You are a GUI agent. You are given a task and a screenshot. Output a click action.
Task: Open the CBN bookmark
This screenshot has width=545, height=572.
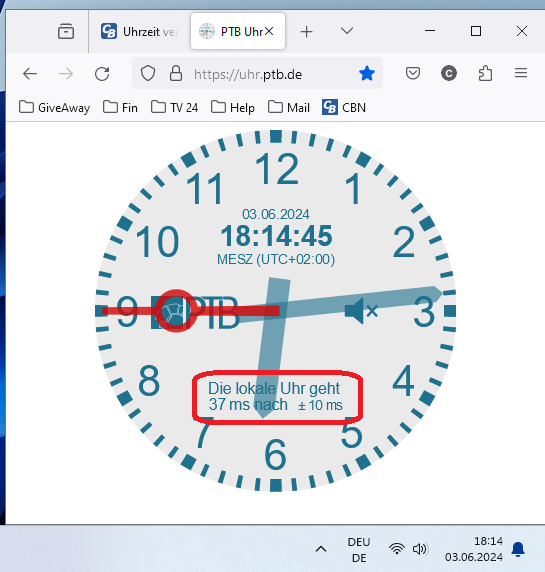tap(344, 108)
